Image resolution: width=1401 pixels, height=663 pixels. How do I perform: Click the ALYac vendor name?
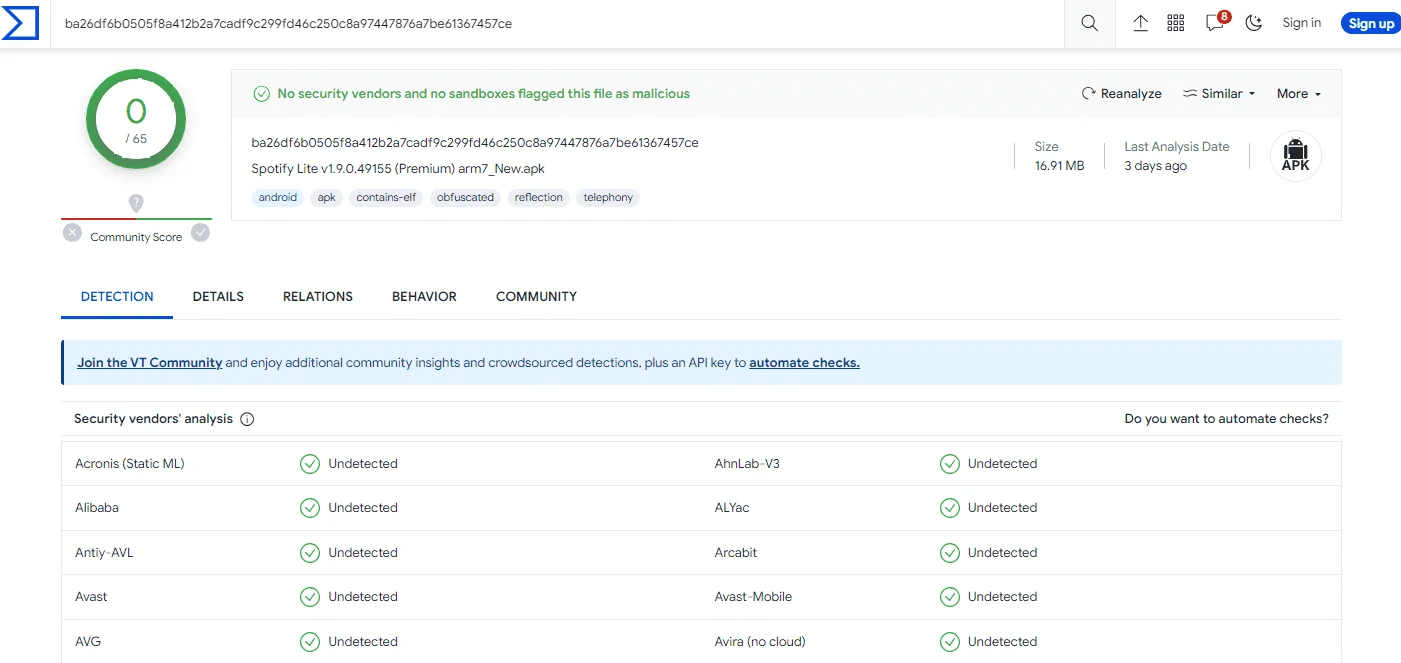(x=732, y=508)
